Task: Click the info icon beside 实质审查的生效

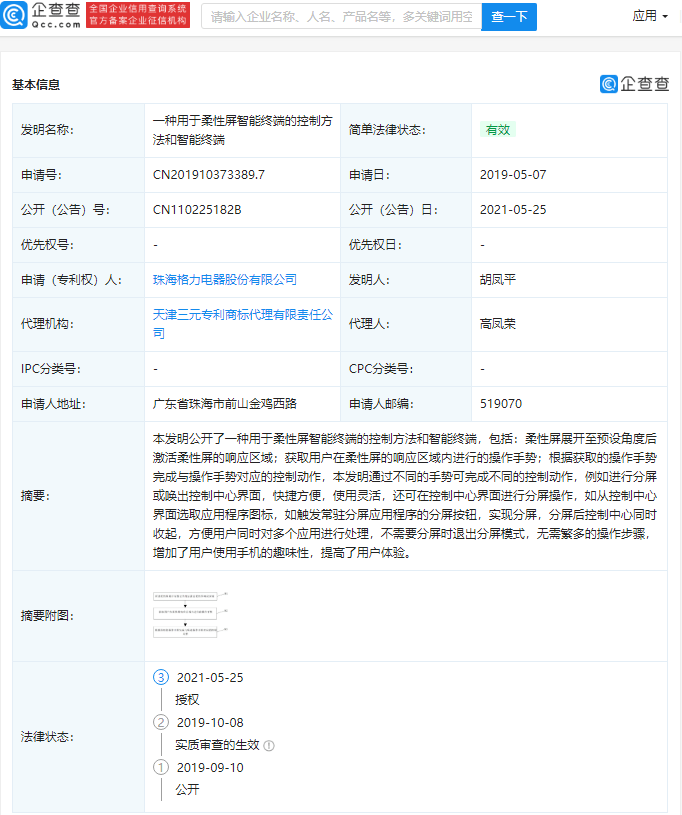Action: pyautogui.click(x=269, y=746)
